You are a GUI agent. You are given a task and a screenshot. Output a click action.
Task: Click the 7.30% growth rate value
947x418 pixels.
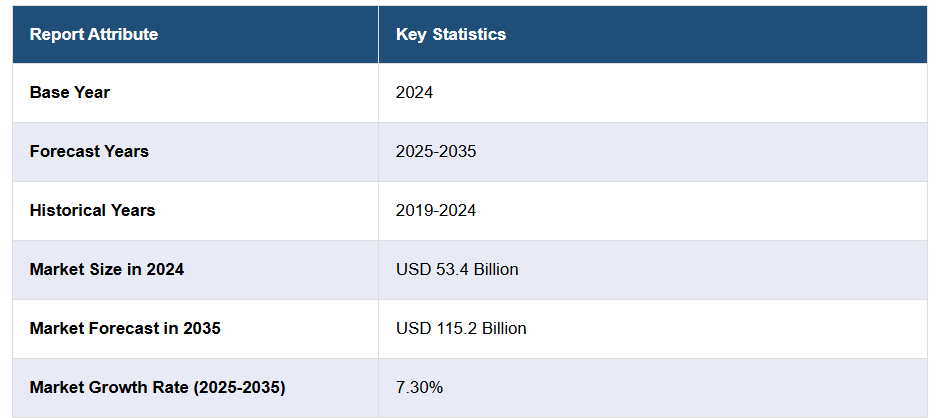(x=418, y=387)
